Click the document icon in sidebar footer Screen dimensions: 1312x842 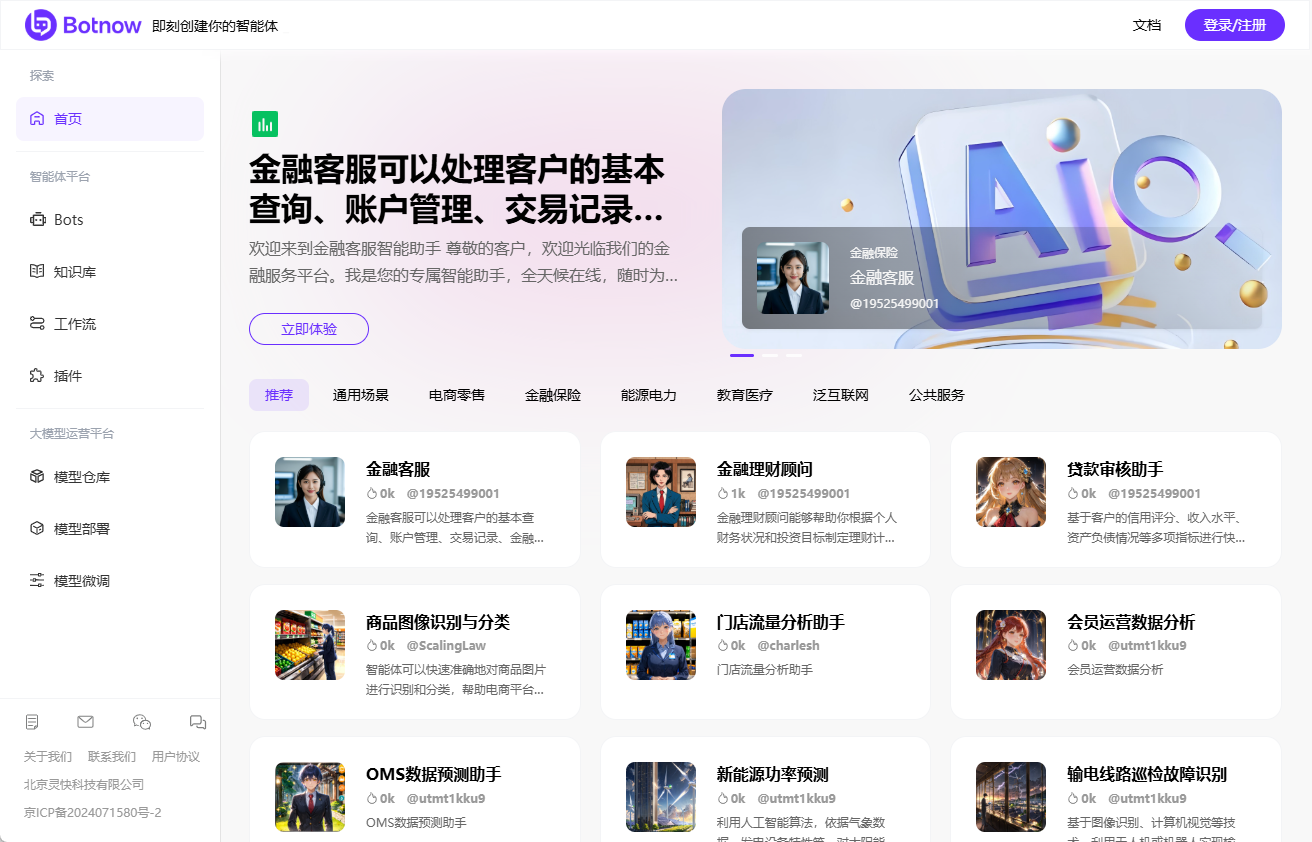[x=32, y=722]
